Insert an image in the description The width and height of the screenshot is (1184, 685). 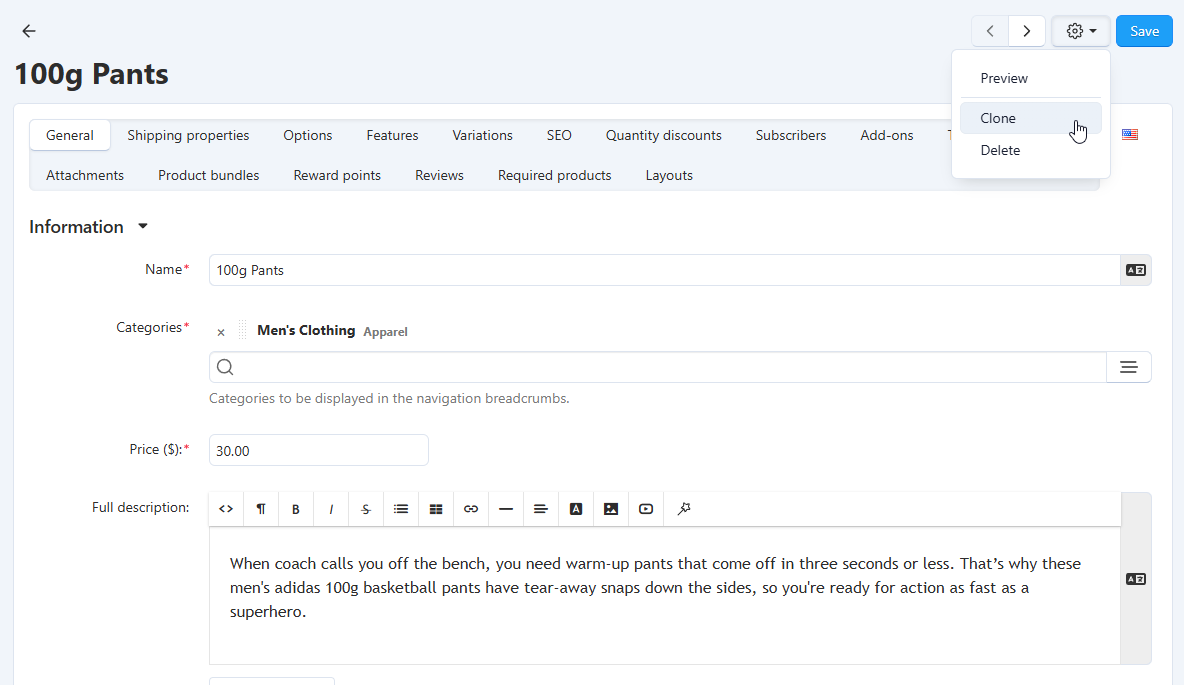click(611, 509)
